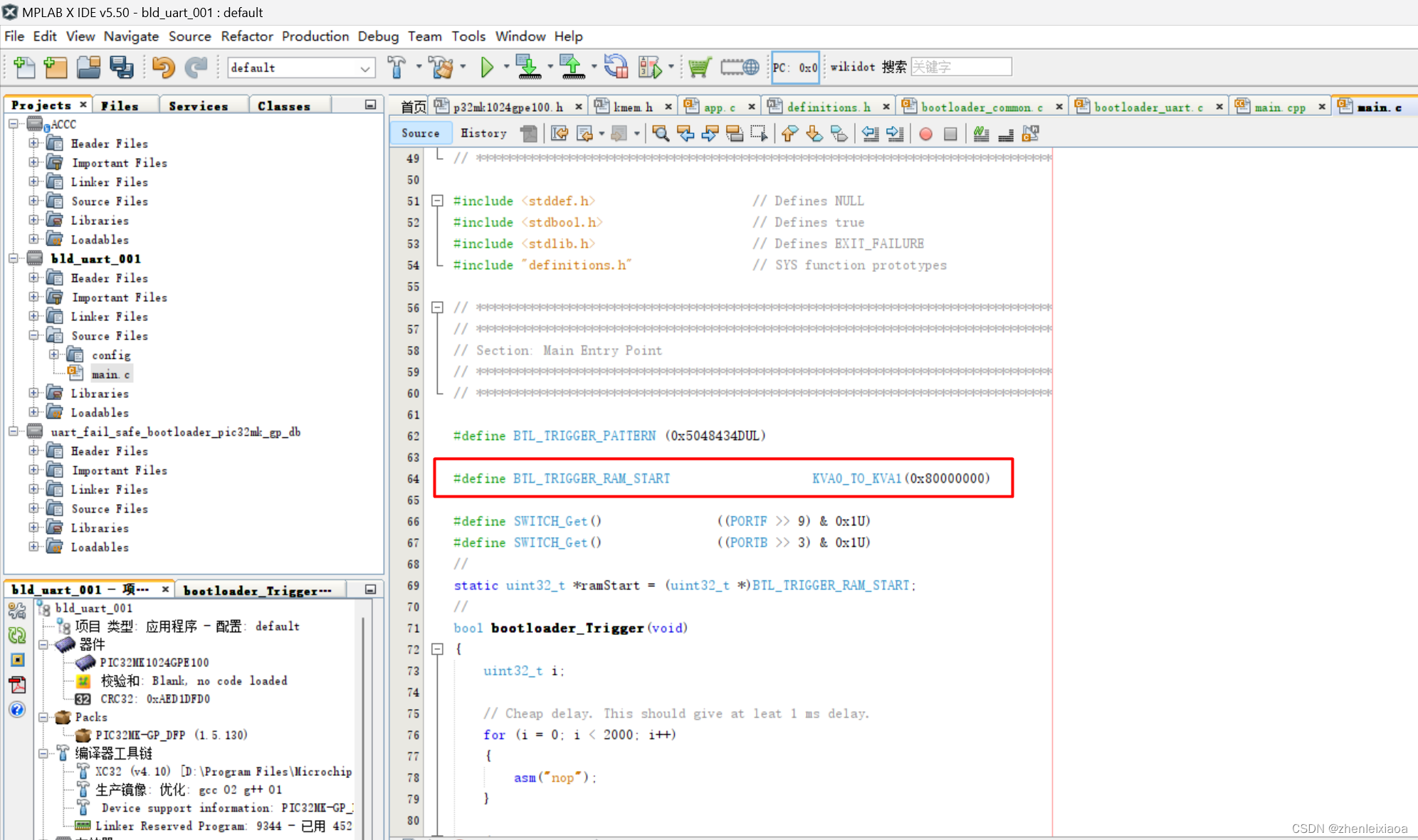Switch to the bootloader_uart.c tab
Screen dimensions: 1418x840
pyautogui.click(x=1147, y=107)
